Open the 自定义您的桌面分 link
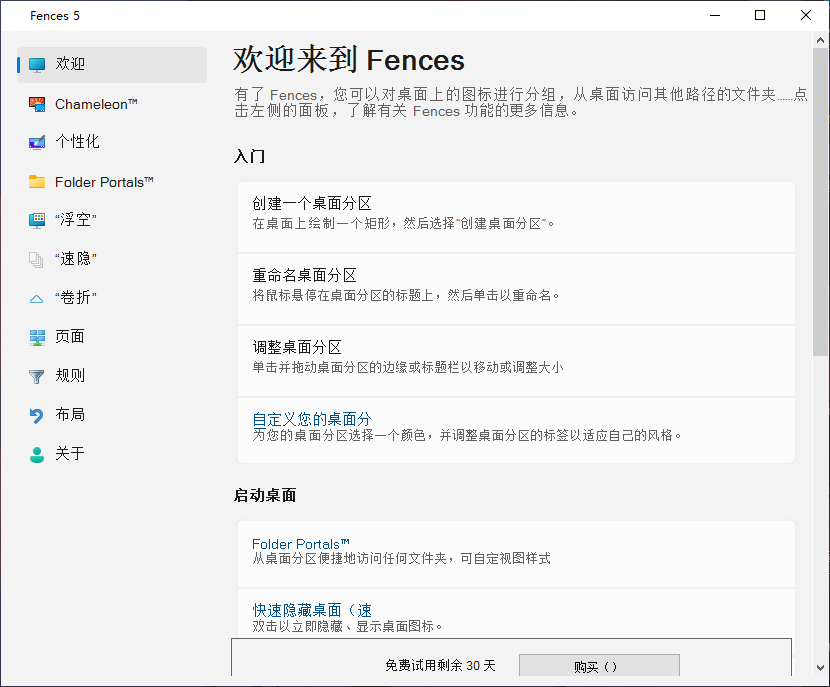 (x=311, y=419)
